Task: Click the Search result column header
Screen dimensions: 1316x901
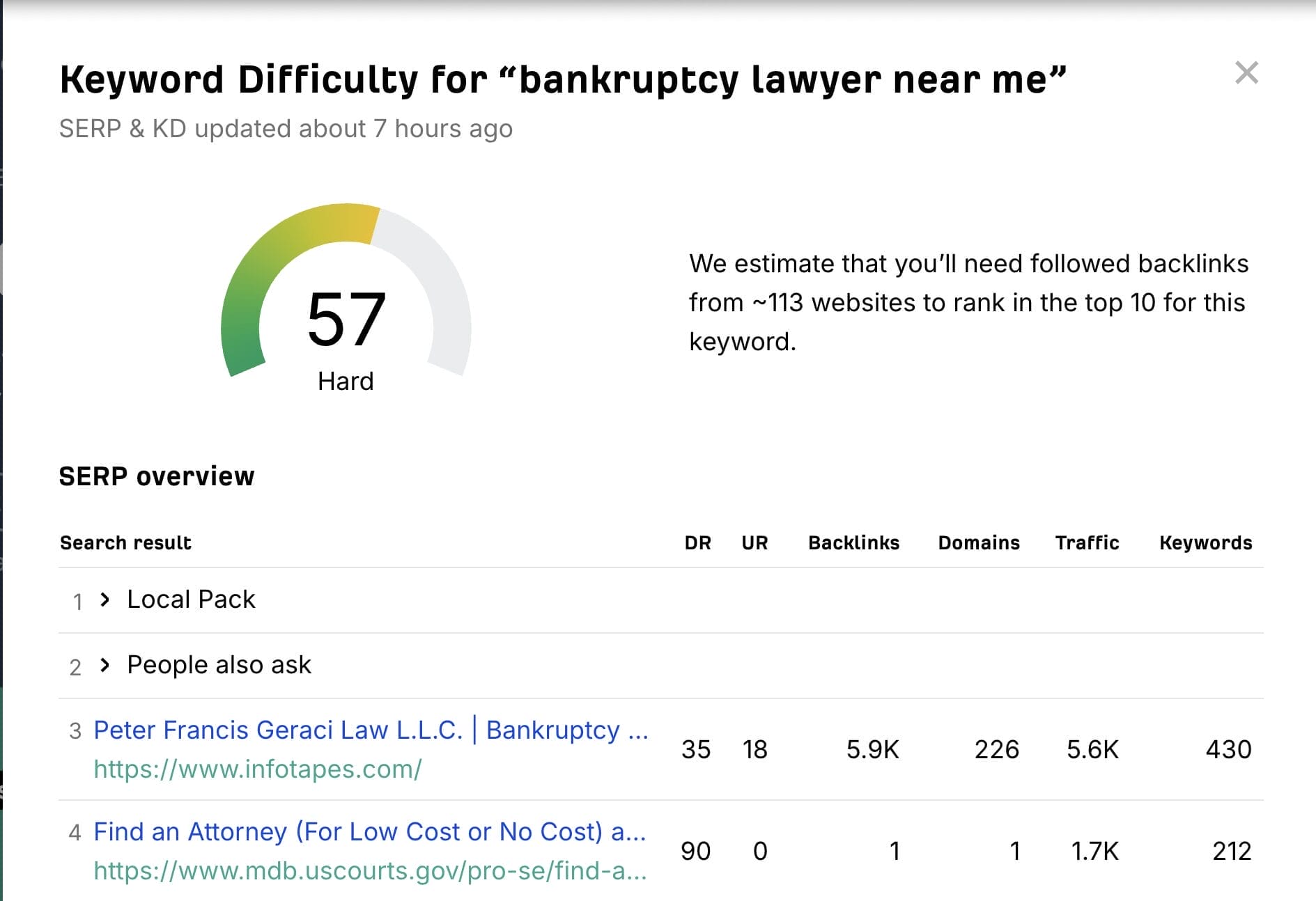Action: (x=125, y=542)
